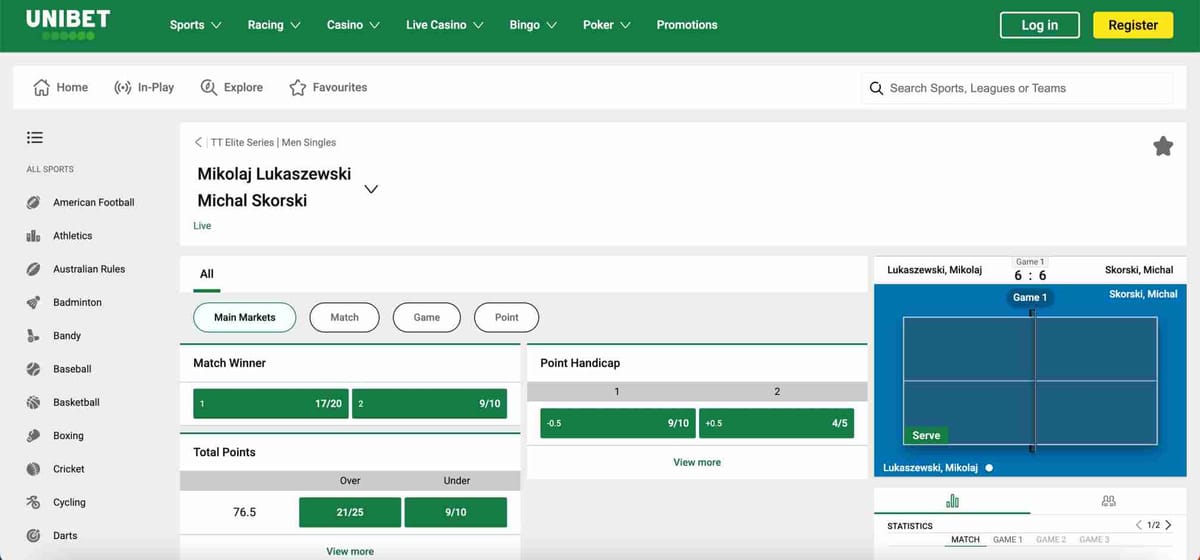Click the Game 1 marker on scoreboard

click(1030, 297)
